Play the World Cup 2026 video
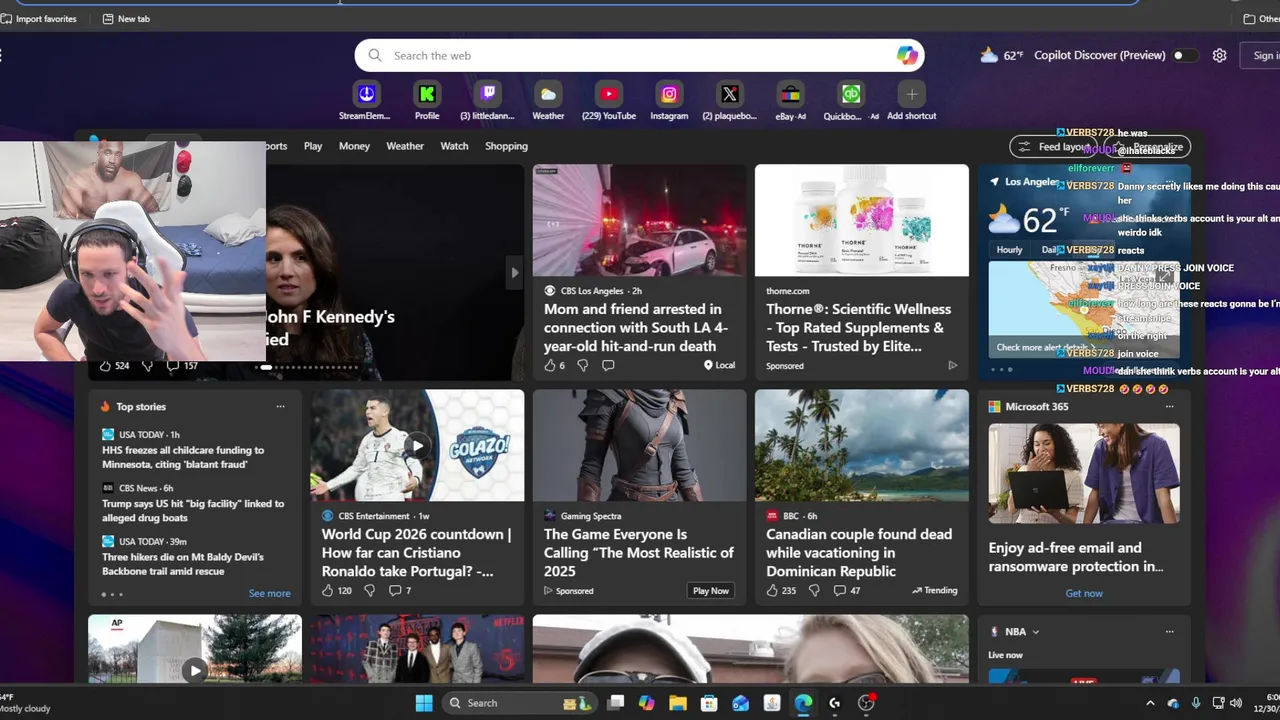The image size is (1280, 720). click(x=417, y=446)
